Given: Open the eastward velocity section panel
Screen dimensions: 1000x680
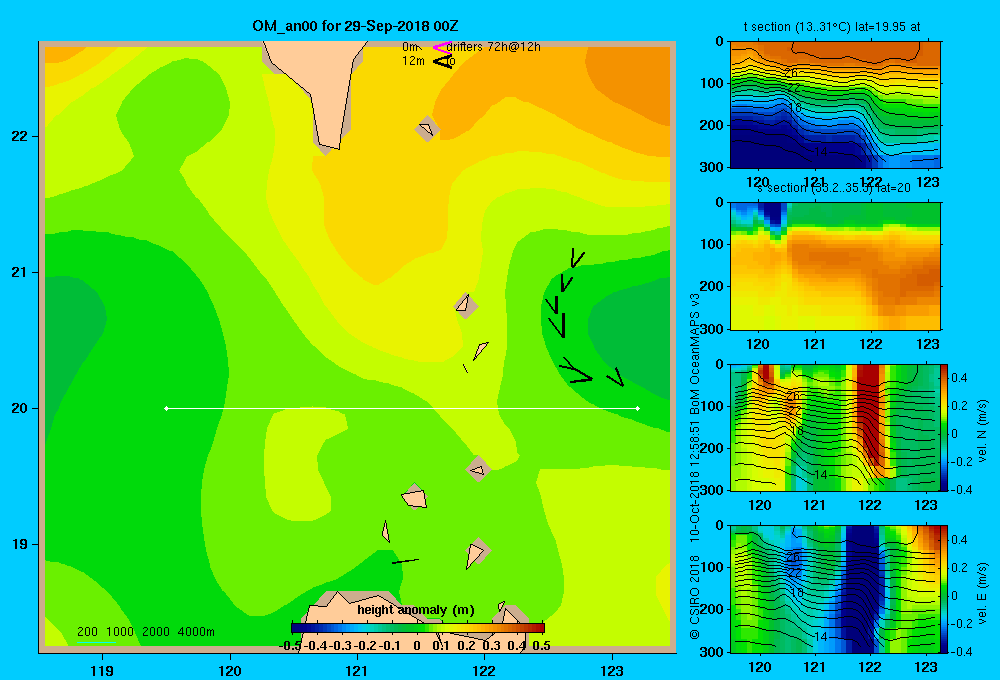Looking at the screenshot, I should pyautogui.click(x=835, y=589).
